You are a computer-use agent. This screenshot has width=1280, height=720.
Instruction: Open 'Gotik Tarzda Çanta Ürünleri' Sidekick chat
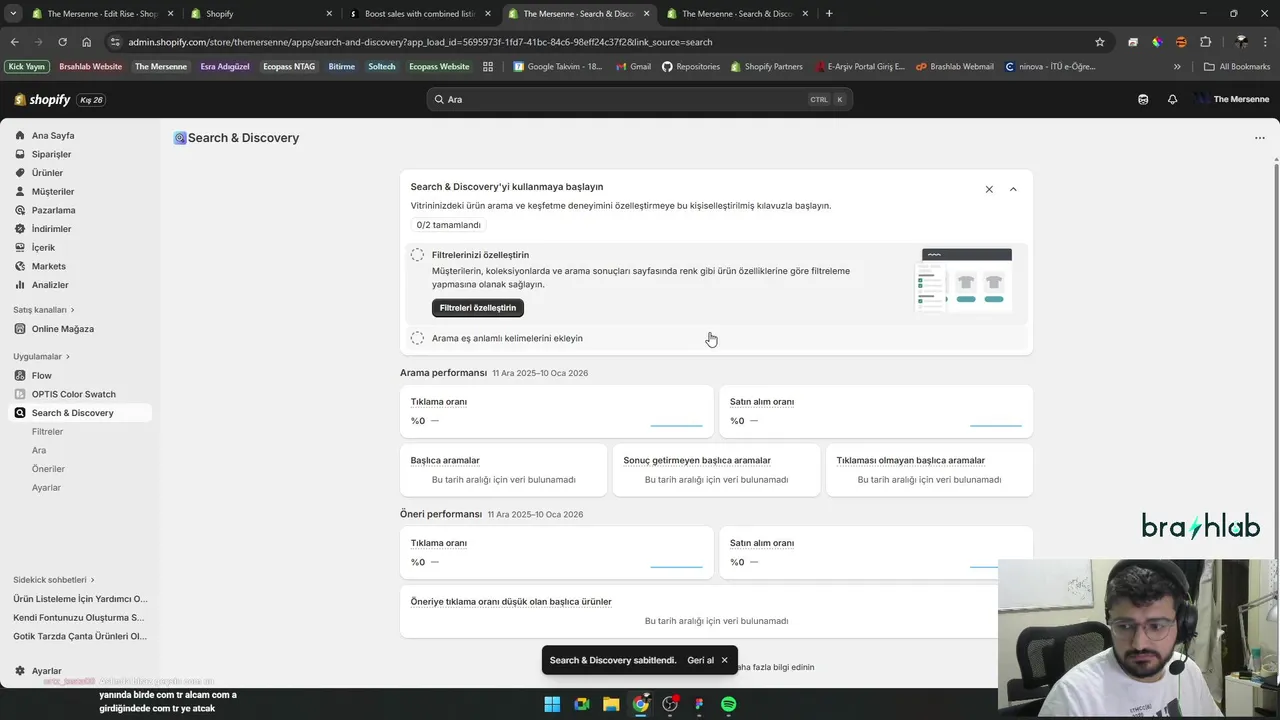pos(80,636)
